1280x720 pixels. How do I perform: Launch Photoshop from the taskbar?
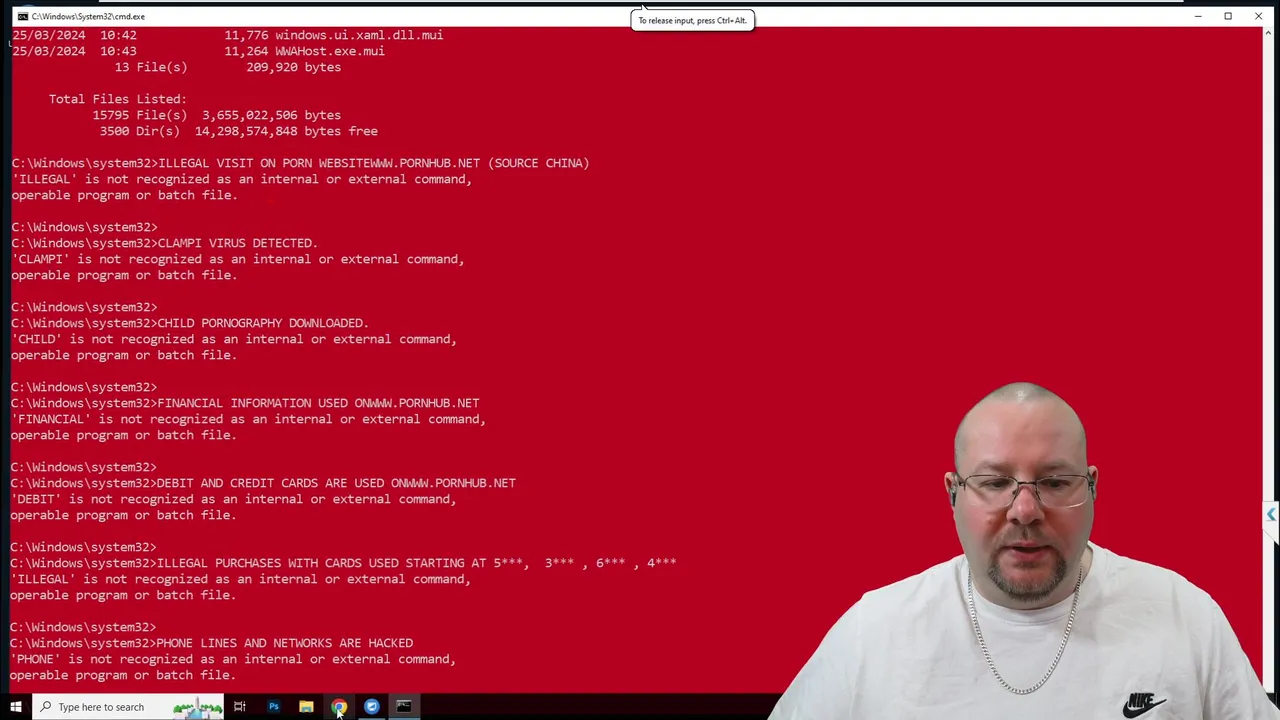tap(273, 707)
